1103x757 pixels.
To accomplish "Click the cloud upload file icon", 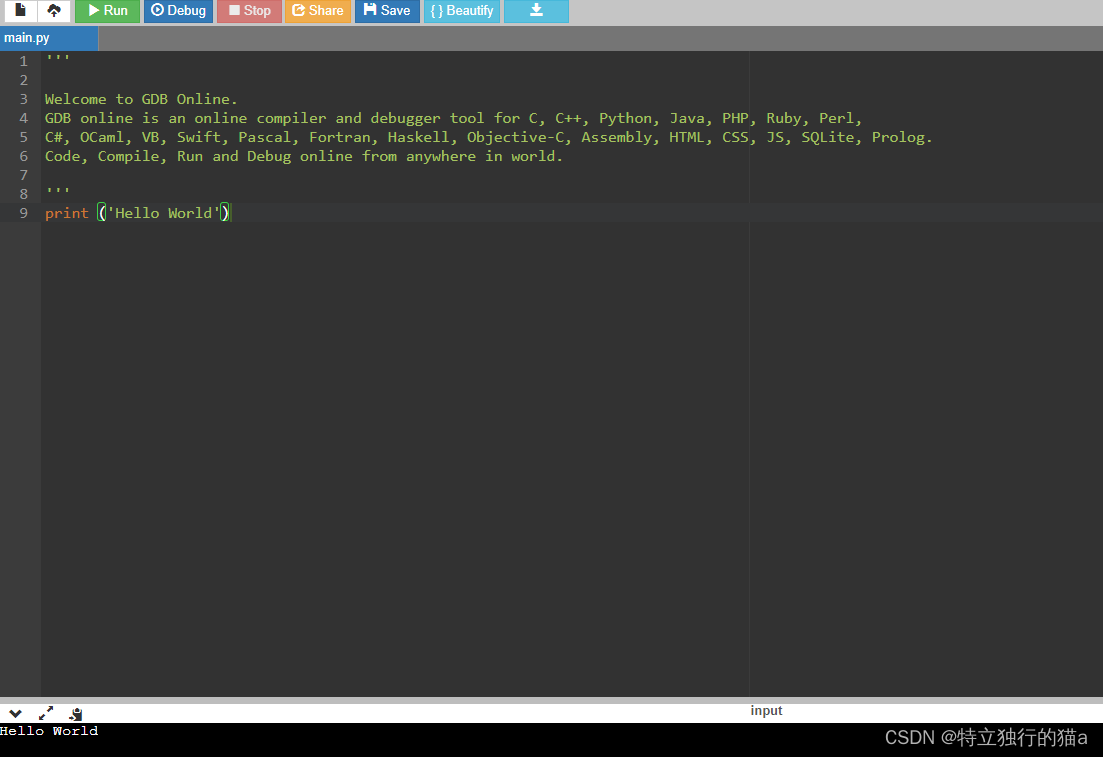I will click(54, 11).
